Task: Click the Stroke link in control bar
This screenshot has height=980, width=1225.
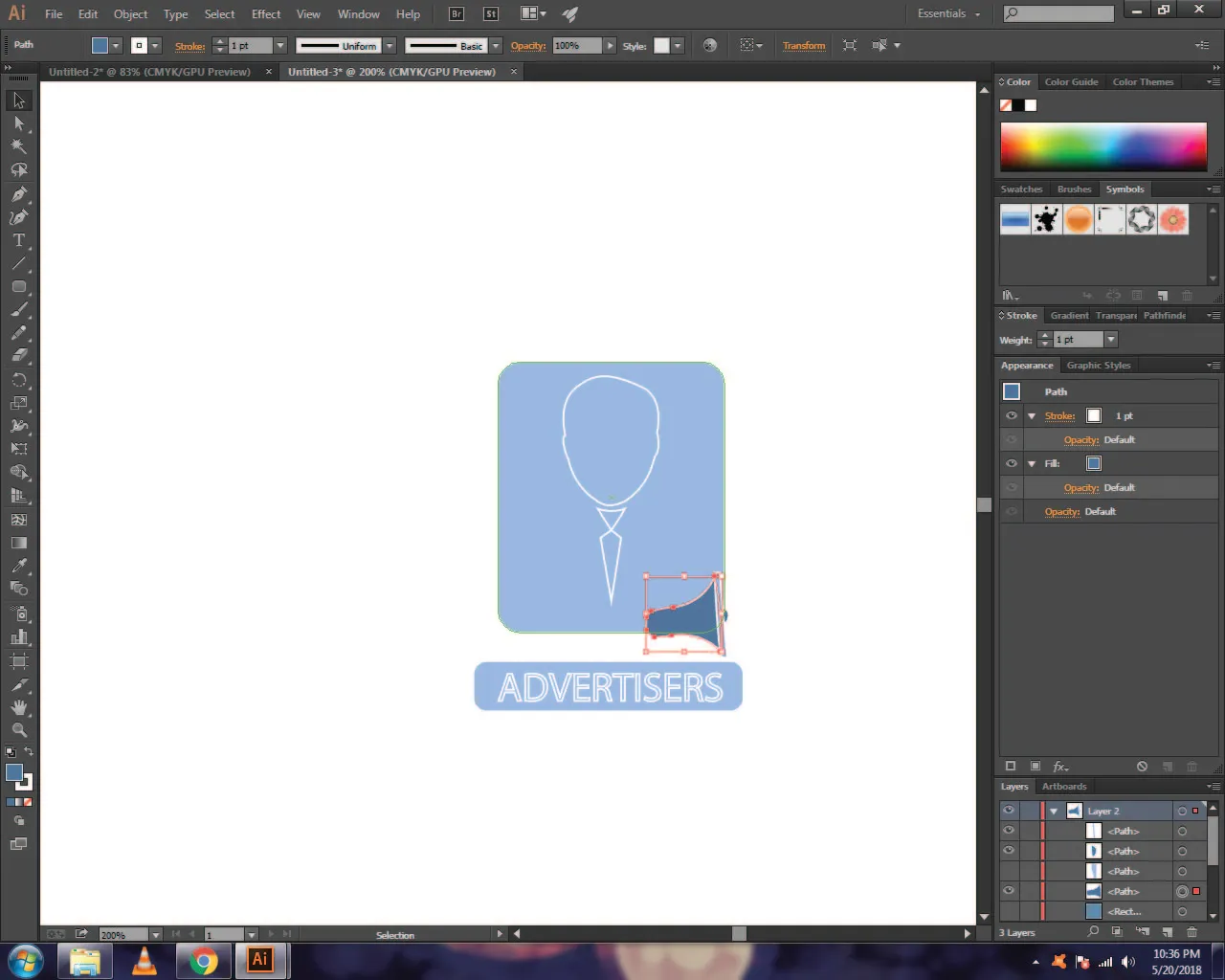Action: pos(189,46)
